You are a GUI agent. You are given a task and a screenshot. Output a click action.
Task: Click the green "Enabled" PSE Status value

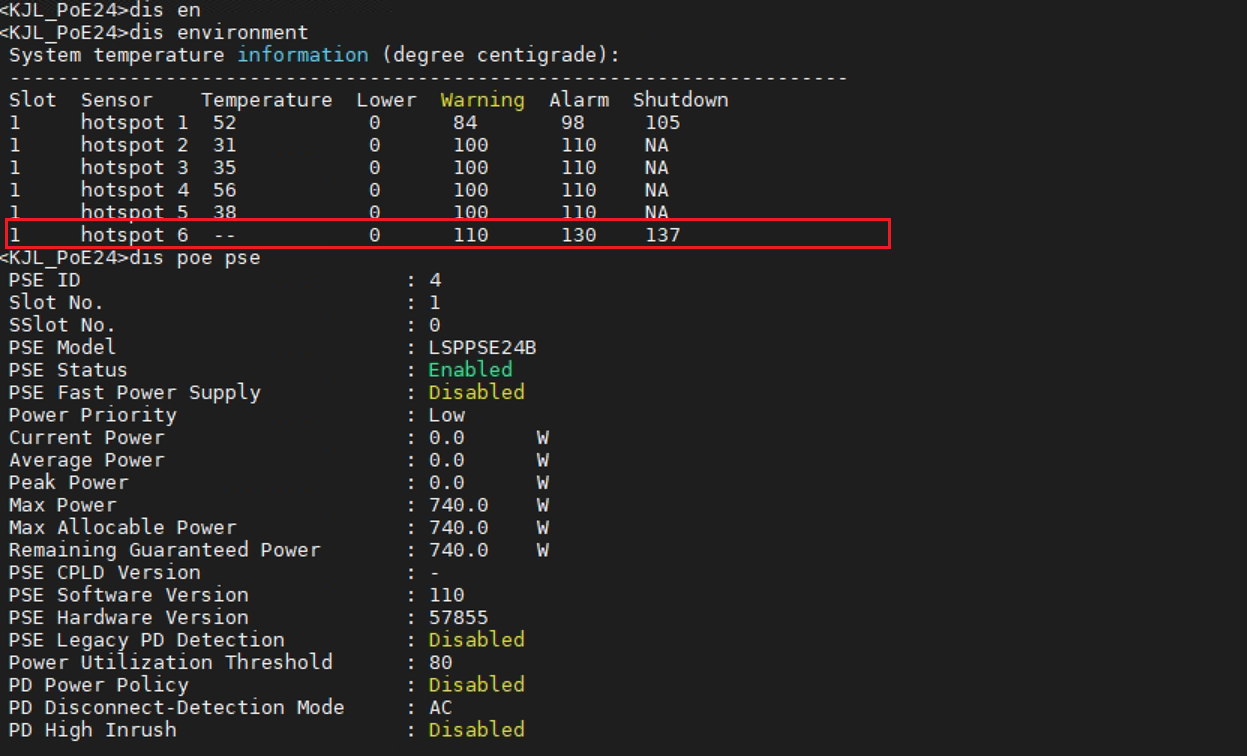470,370
